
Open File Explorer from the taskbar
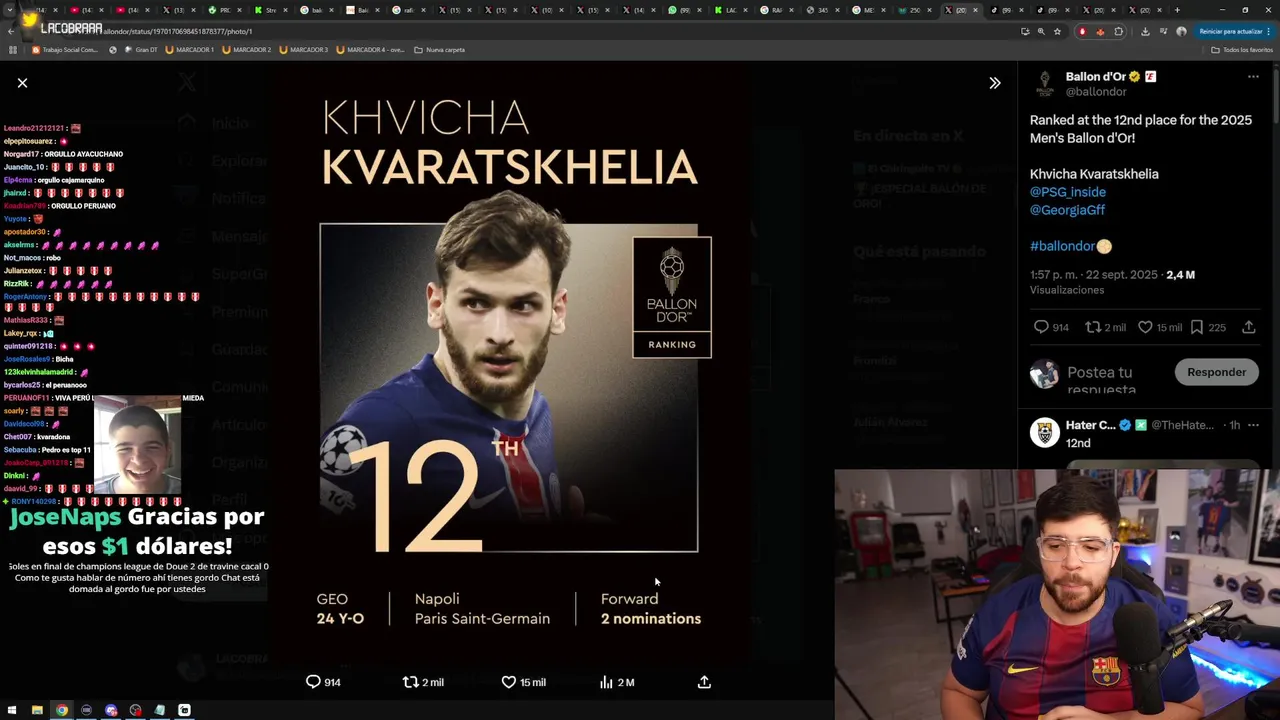[37, 710]
